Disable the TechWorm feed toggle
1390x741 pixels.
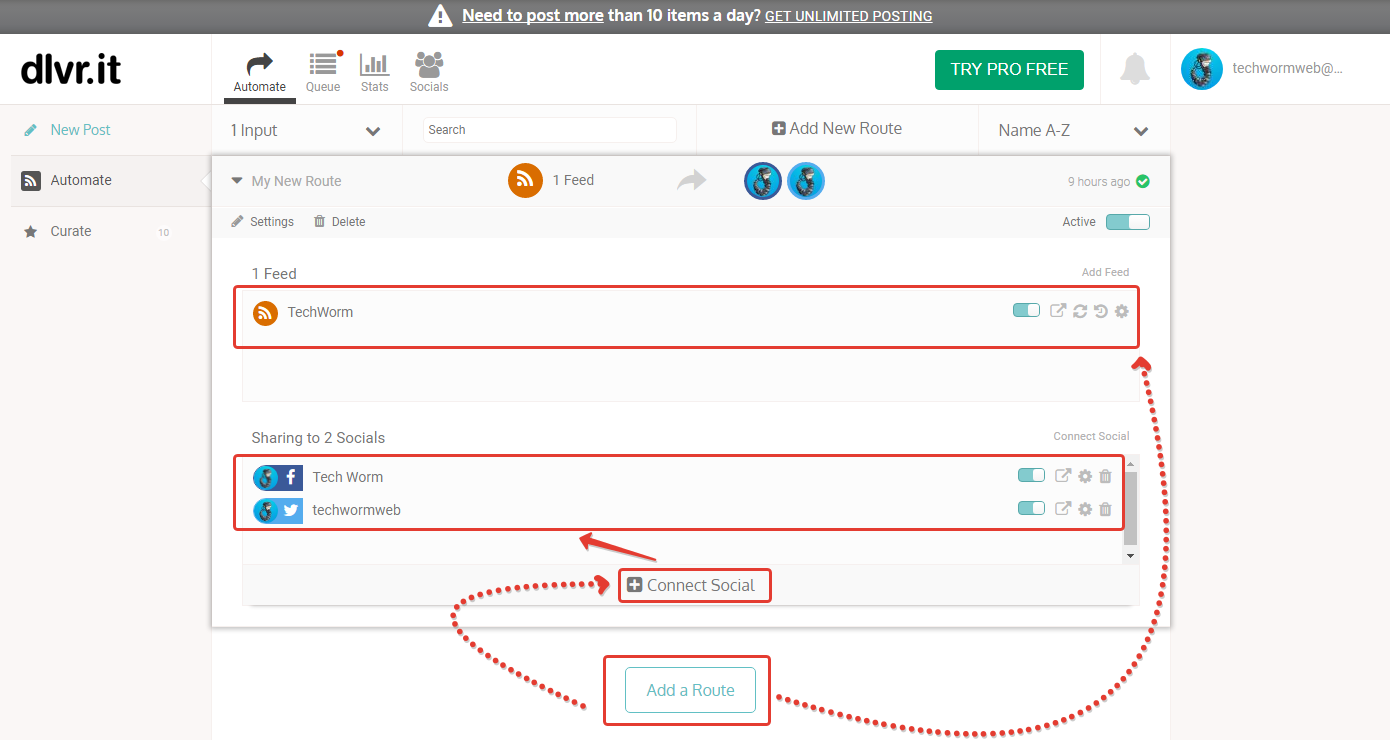tap(1026, 311)
